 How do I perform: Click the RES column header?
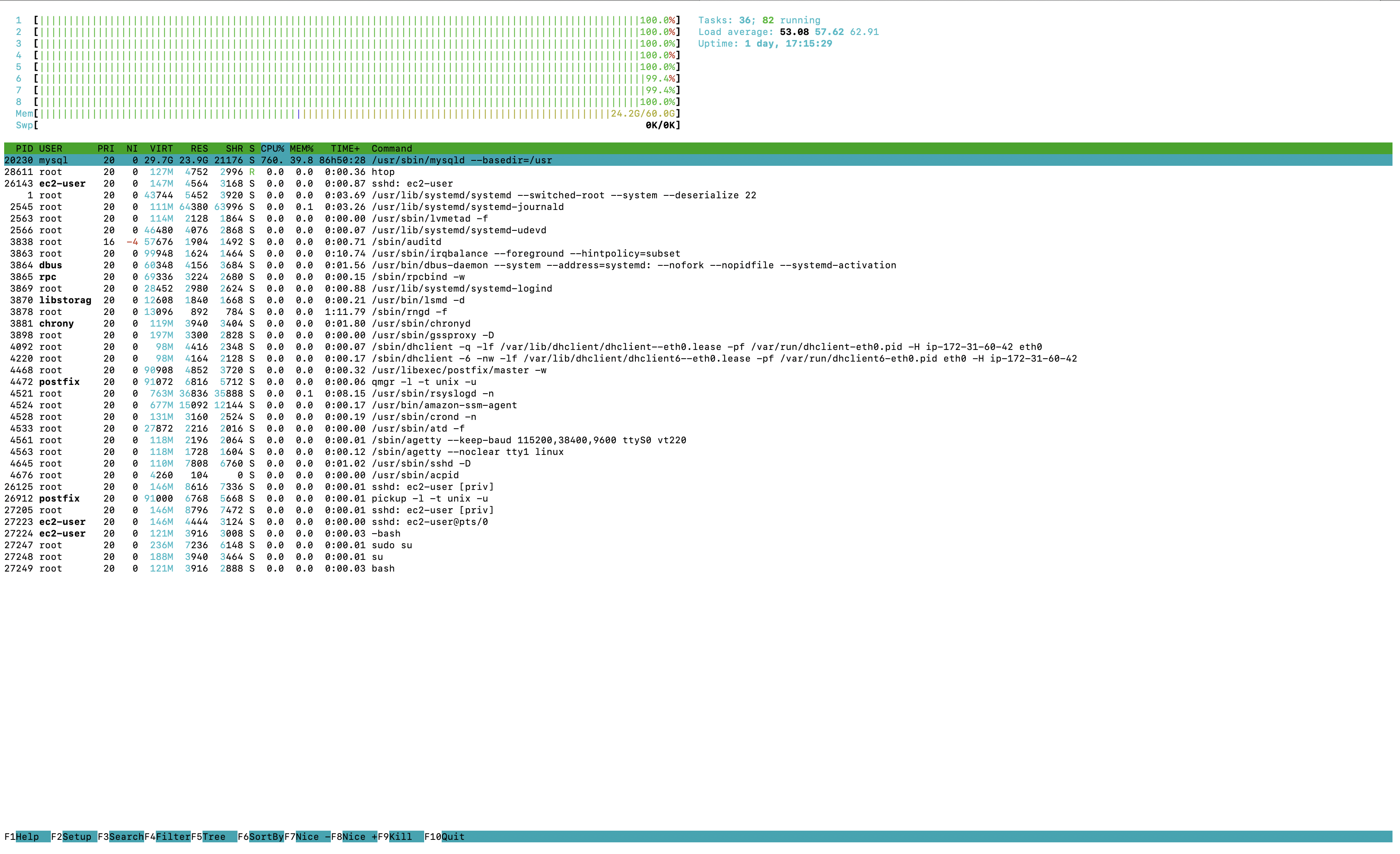[199, 148]
